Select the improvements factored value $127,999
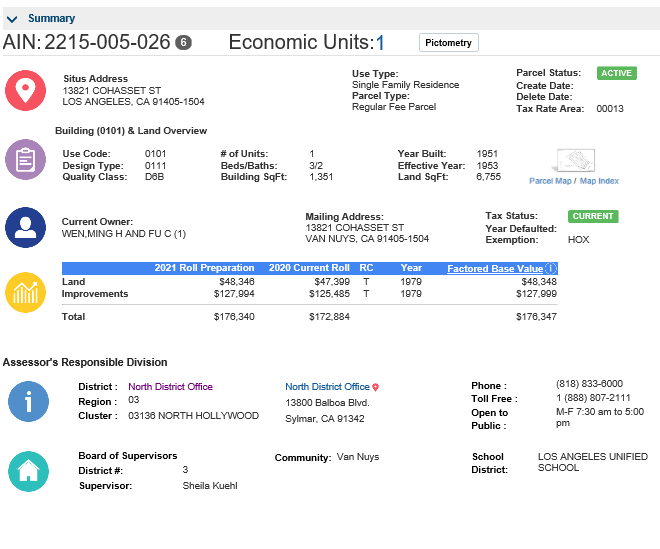This screenshot has height=549, width=660. (536, 293)
